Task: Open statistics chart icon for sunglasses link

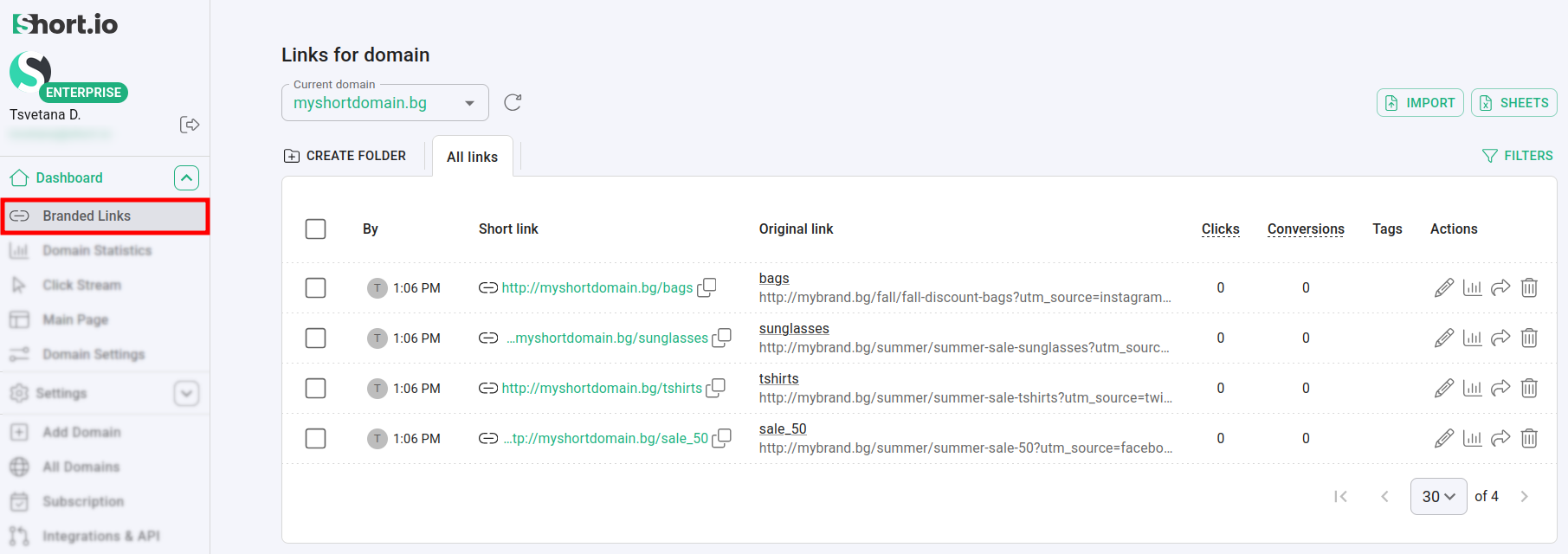Action: [1472, 338]
